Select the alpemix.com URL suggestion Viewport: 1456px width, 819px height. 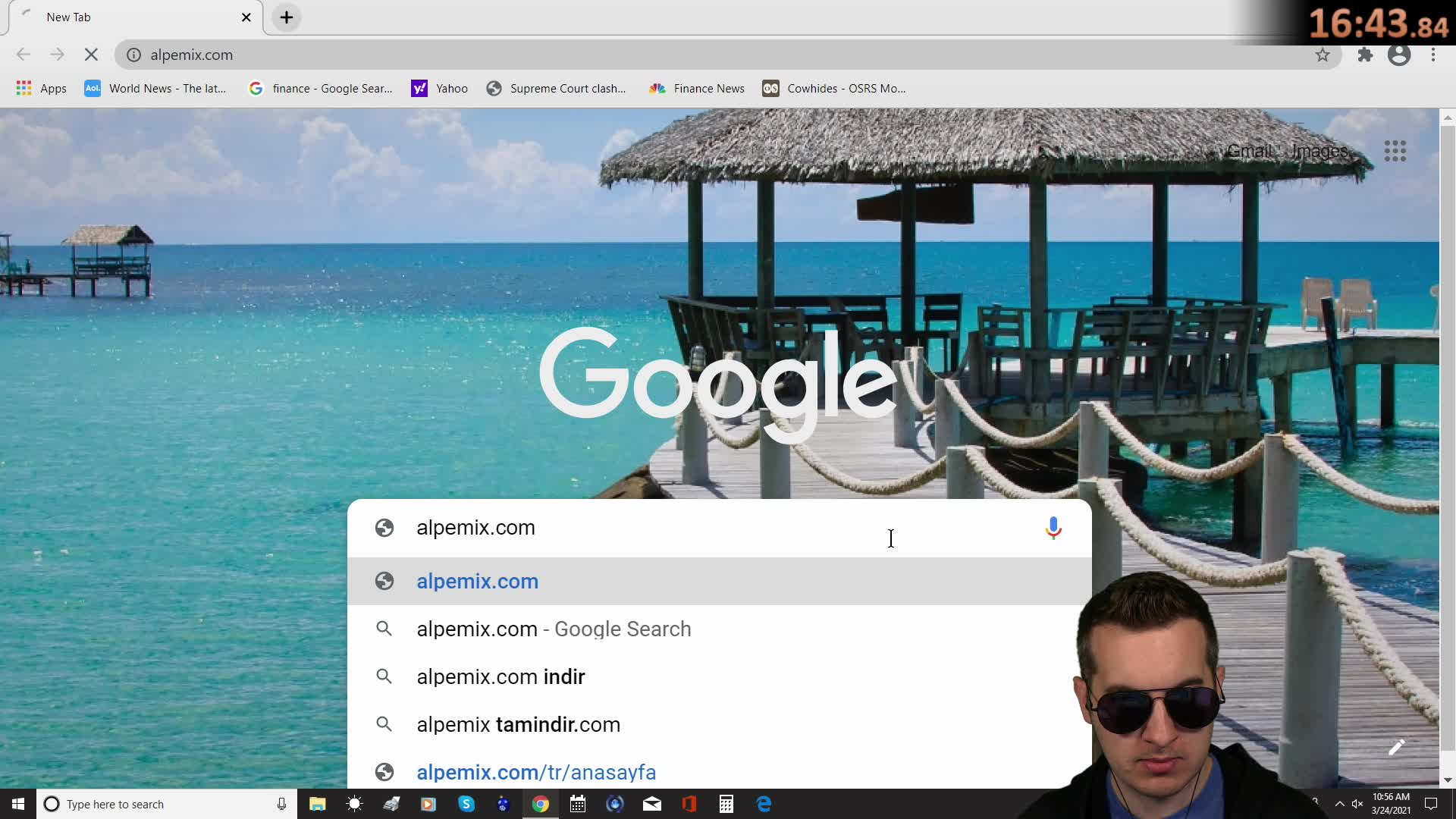pyautogui.click(x=478, y=582)
